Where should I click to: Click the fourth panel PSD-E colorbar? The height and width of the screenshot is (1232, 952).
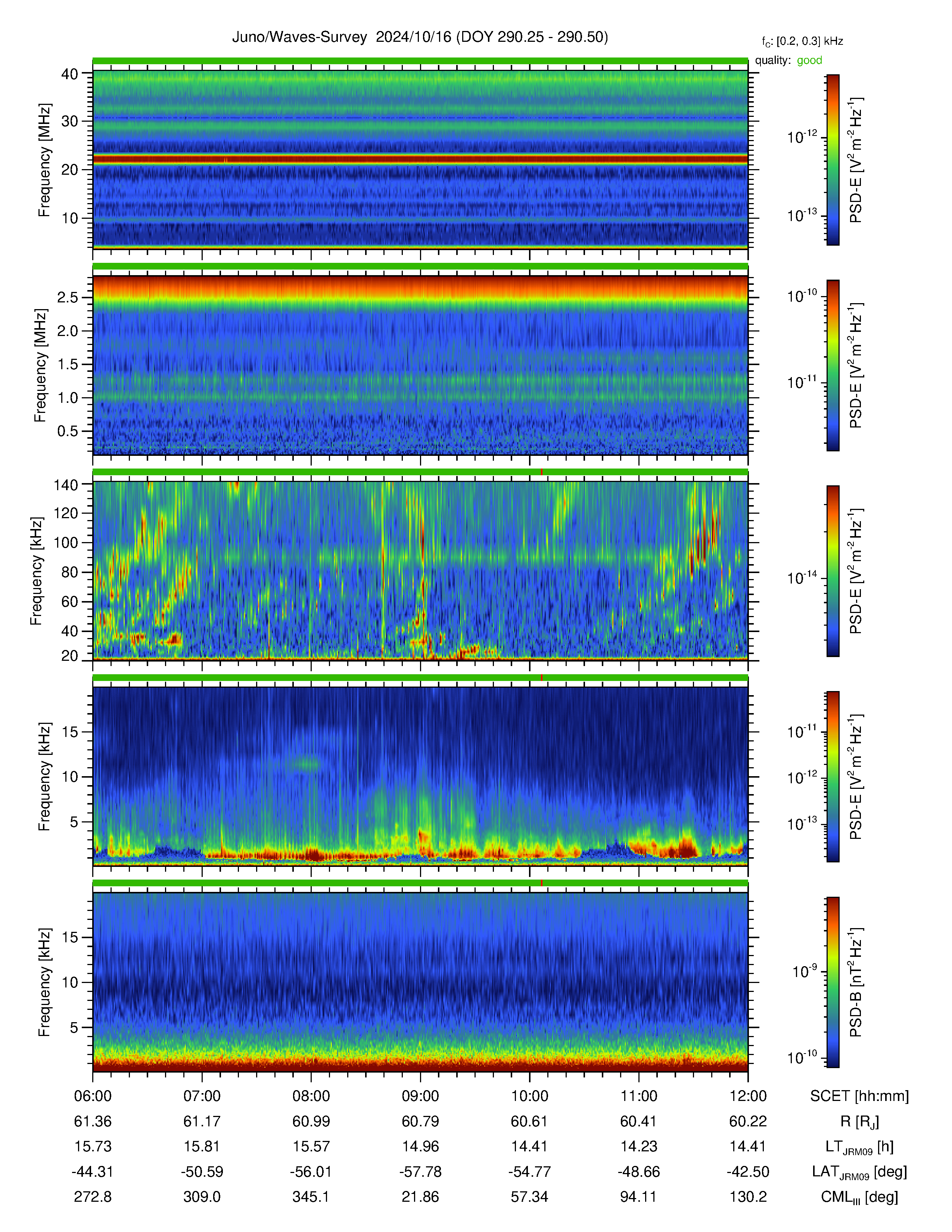pyautogui.click(x=833, y=777)
